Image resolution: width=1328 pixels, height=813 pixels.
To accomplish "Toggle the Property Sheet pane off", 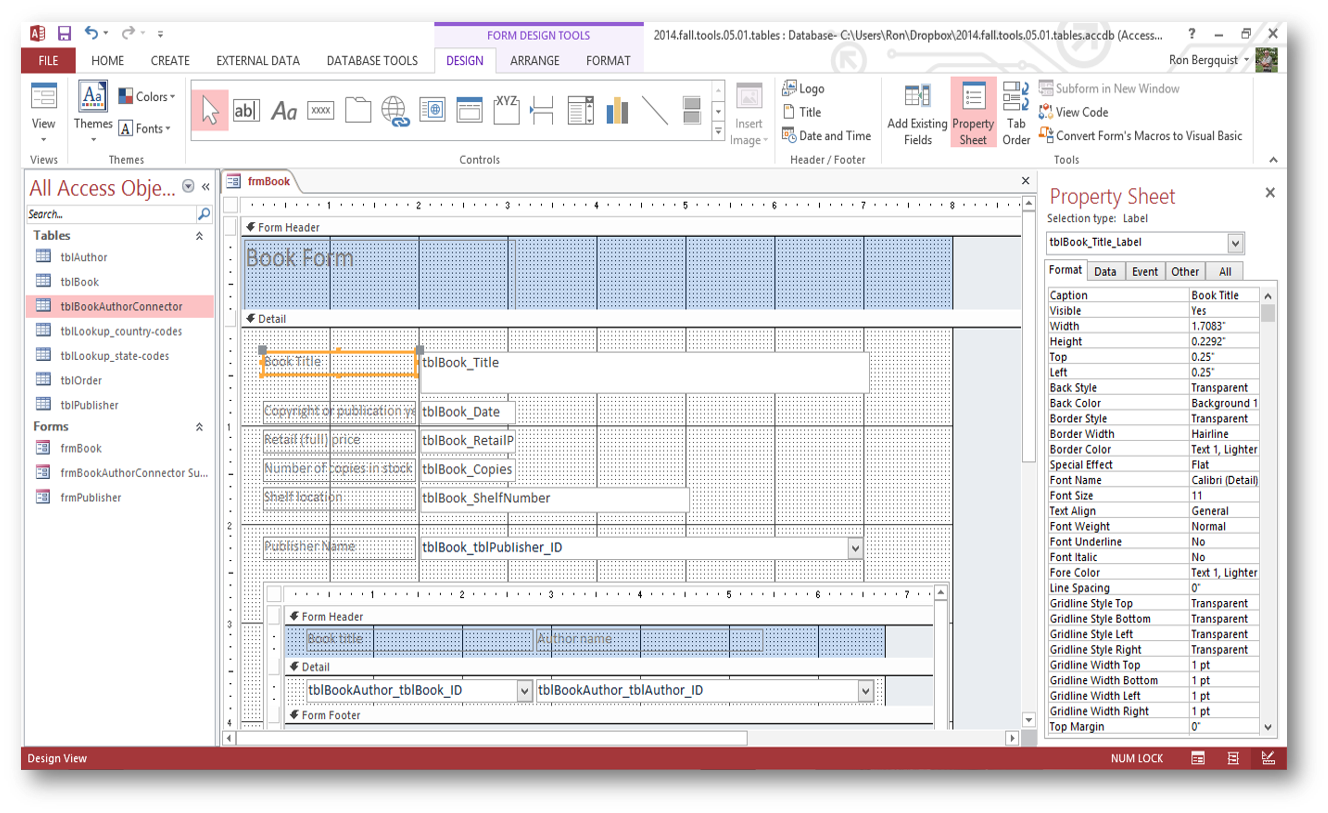I will click(x=973, y=114).
